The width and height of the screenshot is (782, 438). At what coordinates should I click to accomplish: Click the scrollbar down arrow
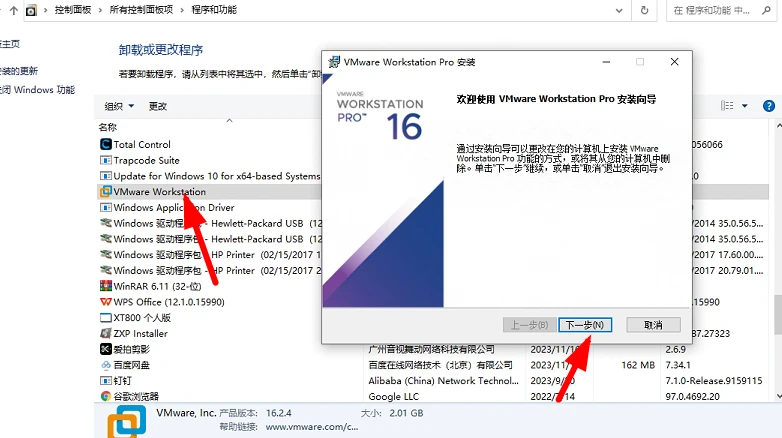click(x=778, y=397)
